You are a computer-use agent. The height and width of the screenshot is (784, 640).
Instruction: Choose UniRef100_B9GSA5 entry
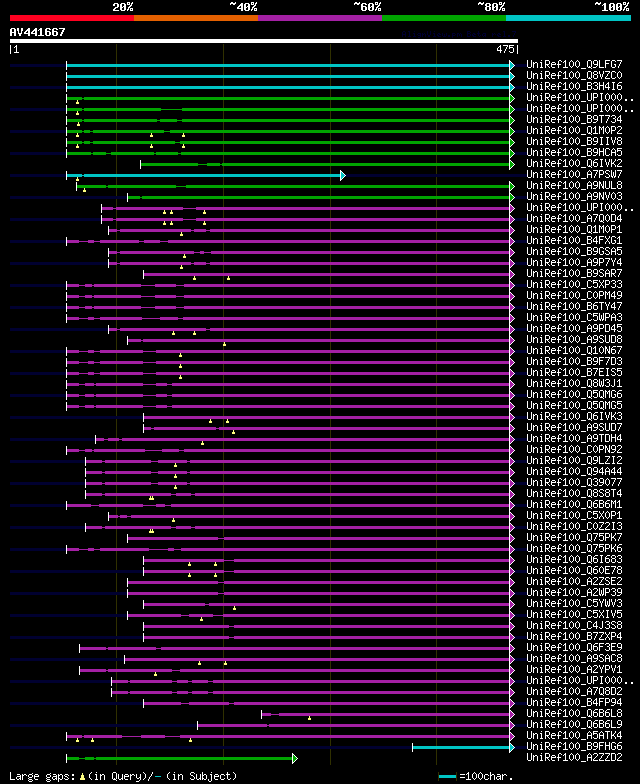(574, 252)
